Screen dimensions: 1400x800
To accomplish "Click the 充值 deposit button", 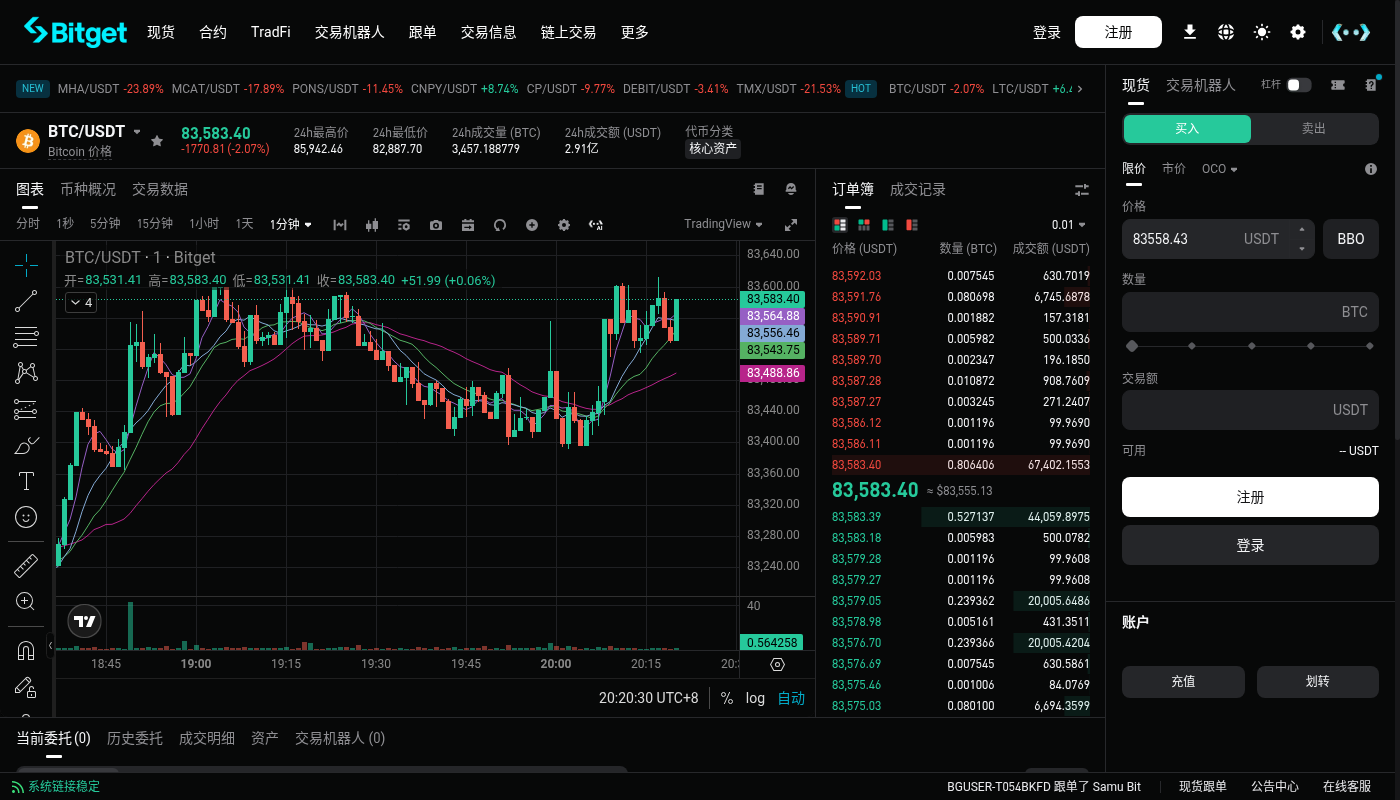I will pos(1183,681).
